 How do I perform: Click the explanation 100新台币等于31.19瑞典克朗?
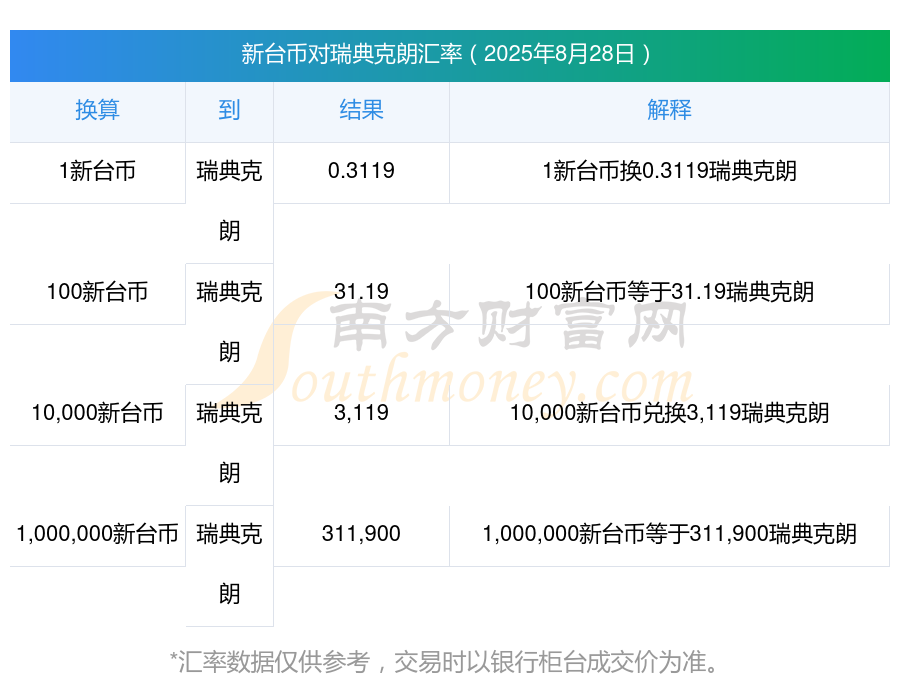coord(669,292)
